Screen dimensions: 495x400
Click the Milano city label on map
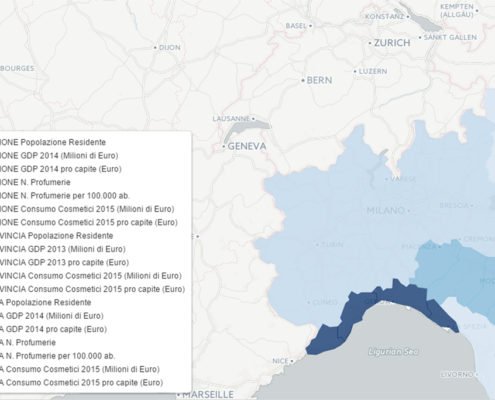point(385,210)
